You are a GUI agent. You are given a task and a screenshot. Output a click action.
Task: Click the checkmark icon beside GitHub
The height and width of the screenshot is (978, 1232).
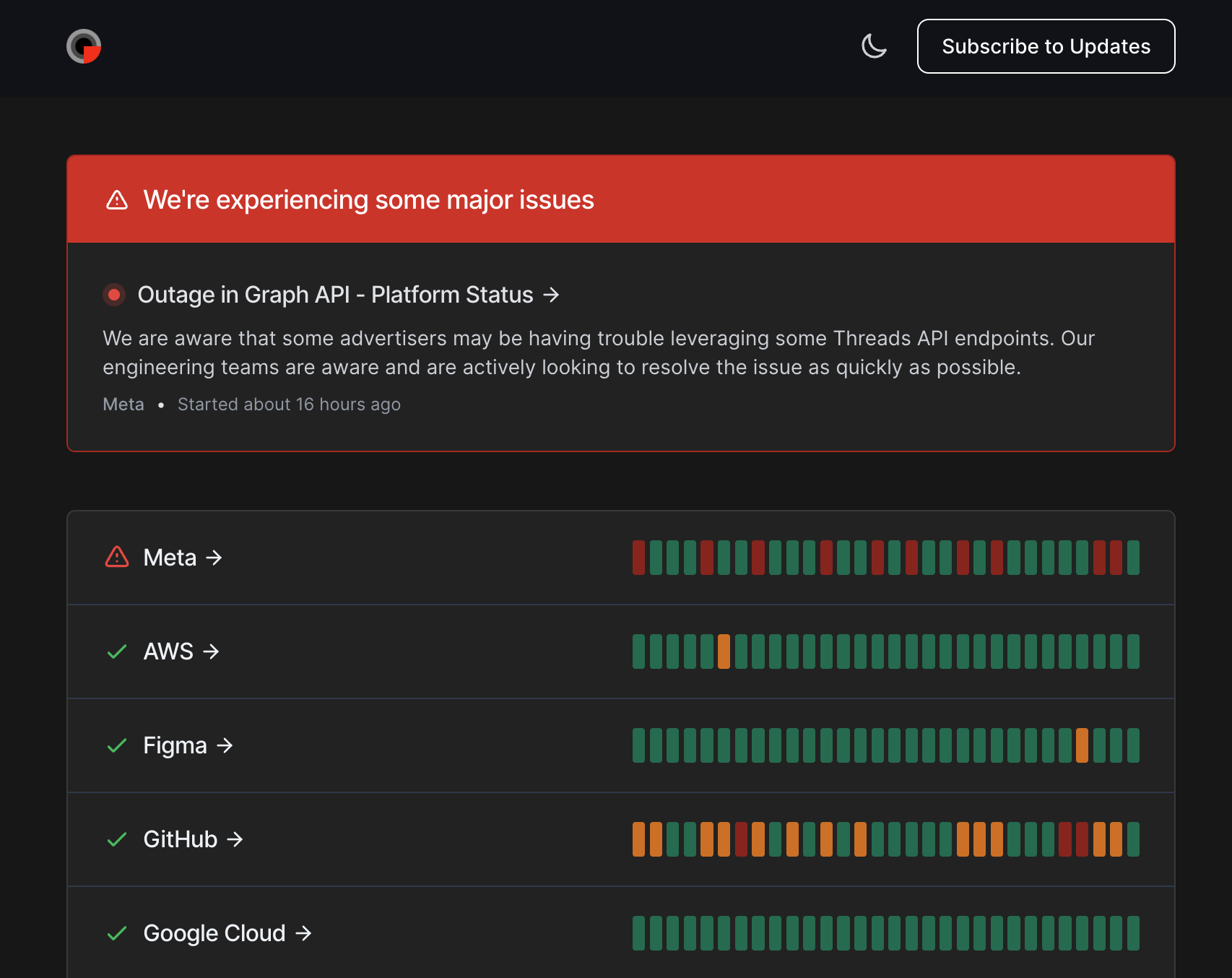pos(116,839)
